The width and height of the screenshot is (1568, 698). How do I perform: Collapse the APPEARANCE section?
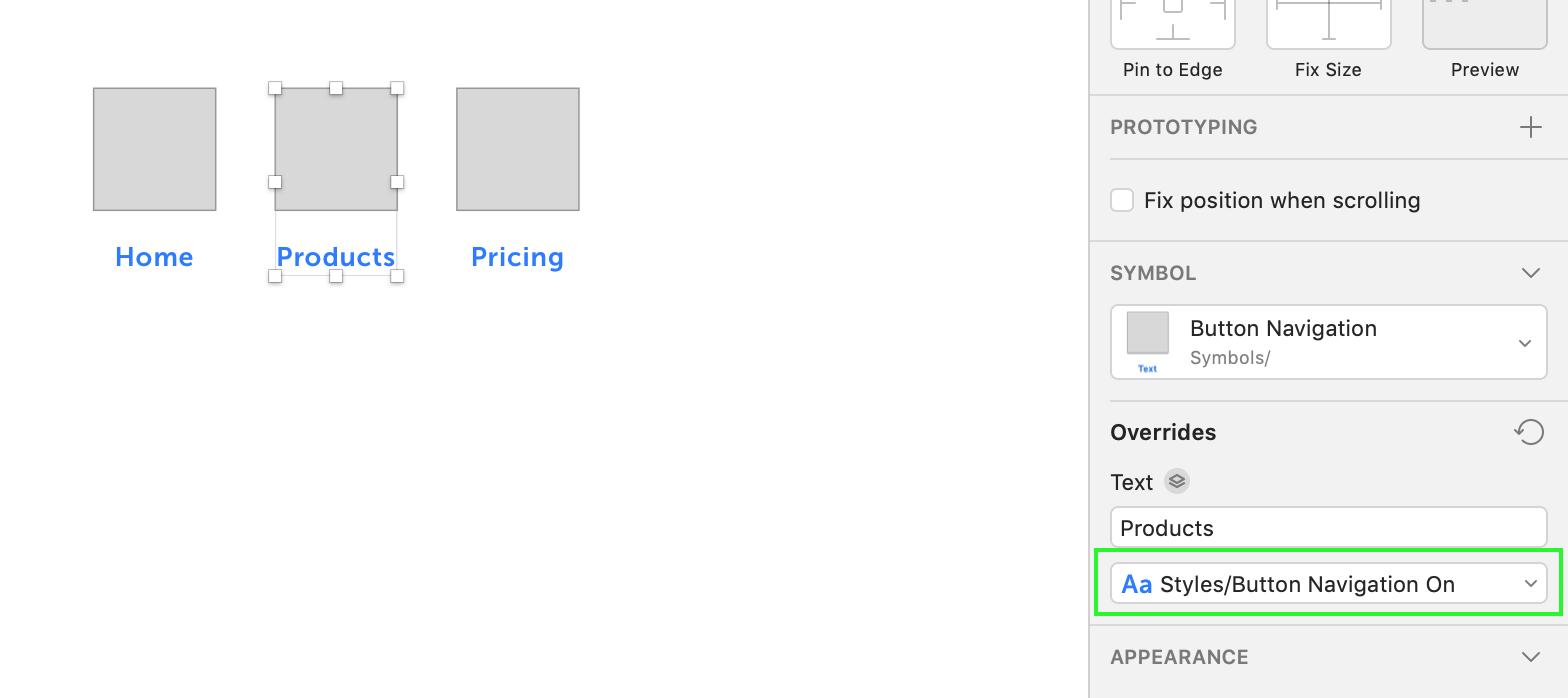(x=1530, y=657)
